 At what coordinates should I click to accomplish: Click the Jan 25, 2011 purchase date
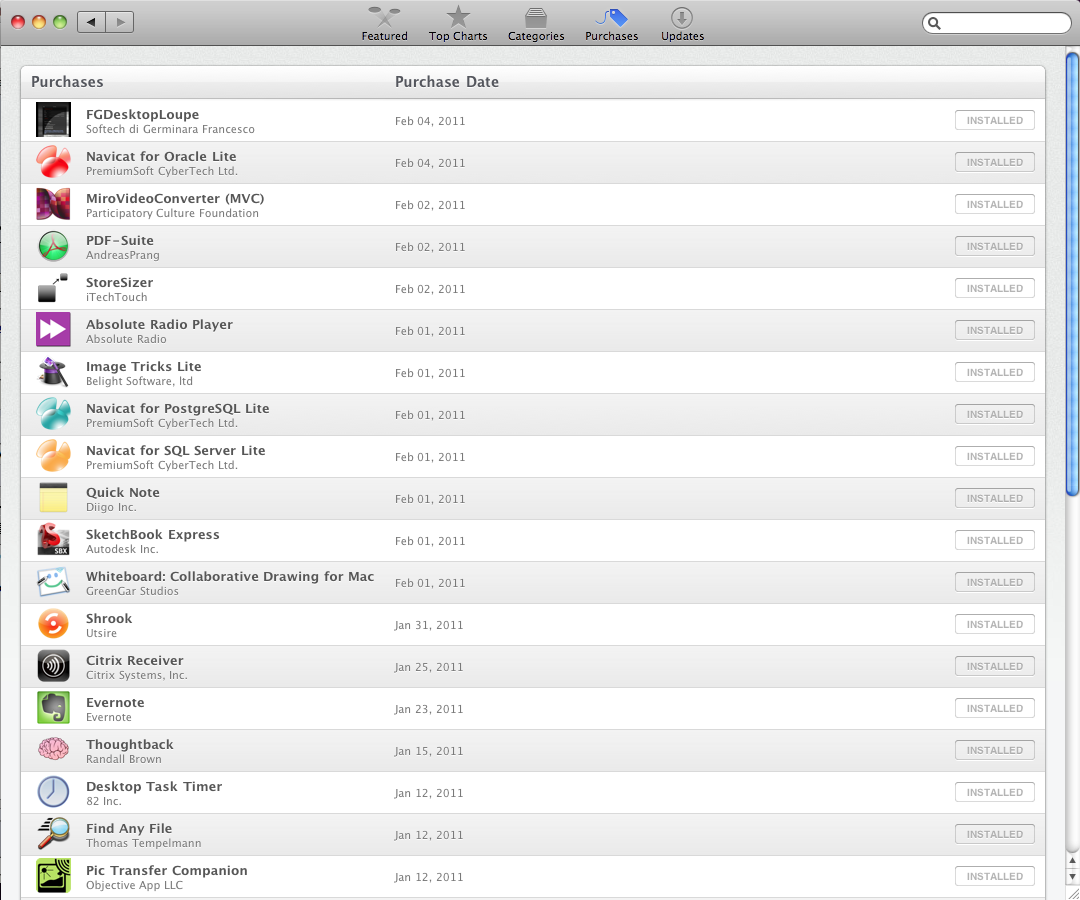point(428,667)
